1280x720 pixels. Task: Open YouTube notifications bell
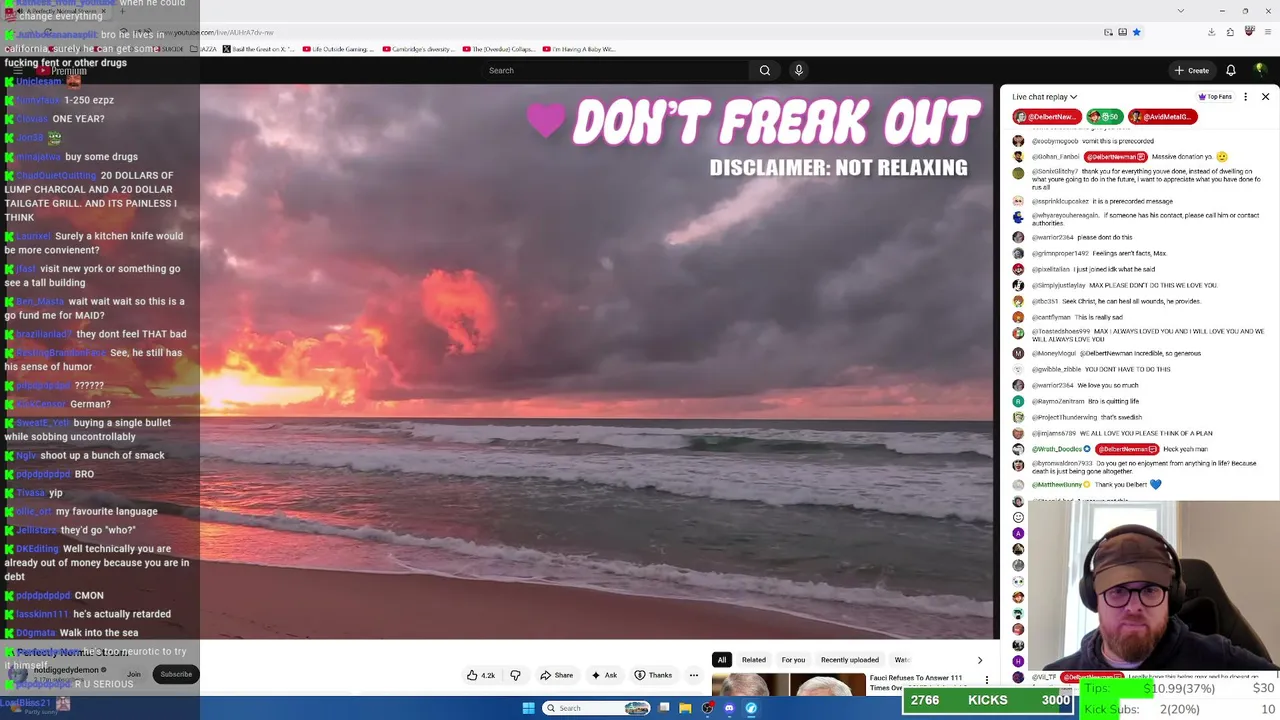coord(1231,70)
